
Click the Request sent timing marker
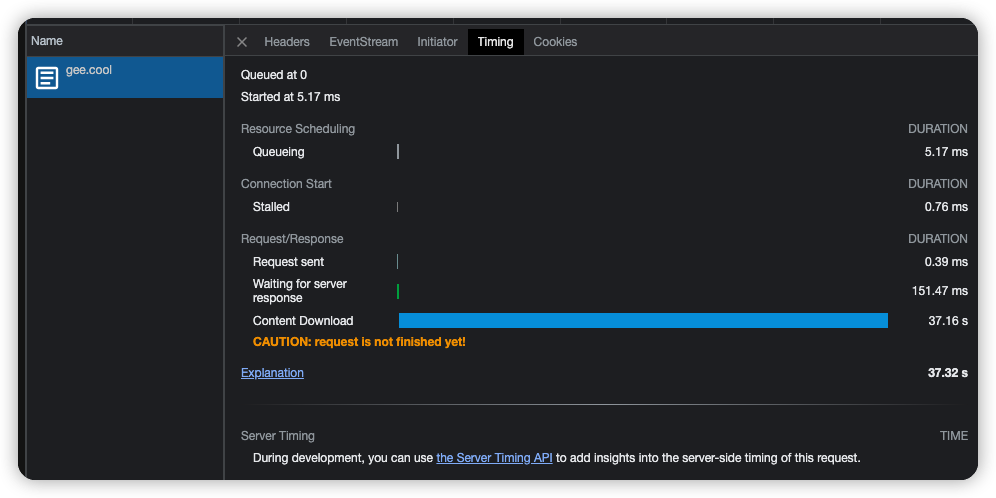coord(398,262)
